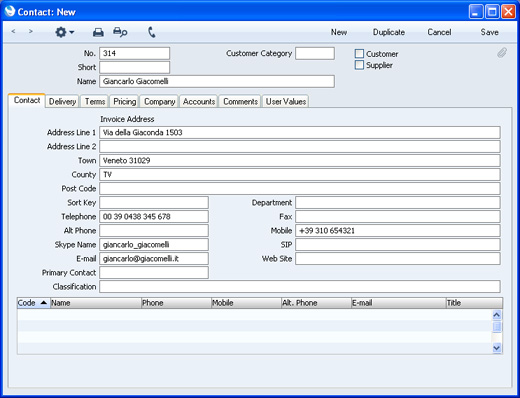Open the User Values tab
Viewport: 520px width, 398px height.
point(286,101)
